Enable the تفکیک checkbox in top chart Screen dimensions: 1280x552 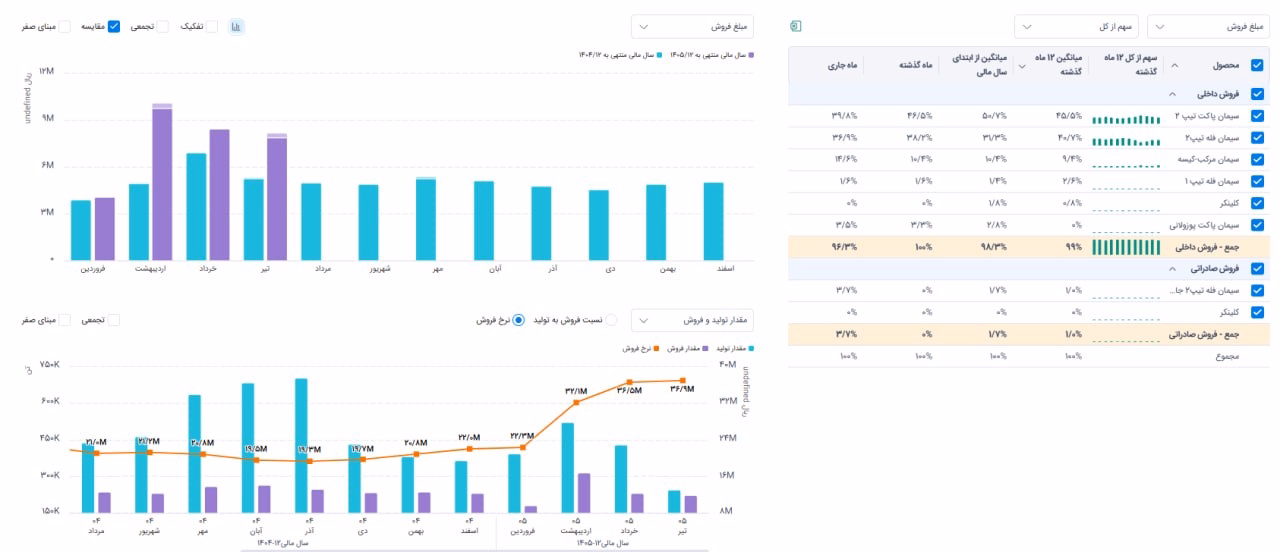coord(211,27)
